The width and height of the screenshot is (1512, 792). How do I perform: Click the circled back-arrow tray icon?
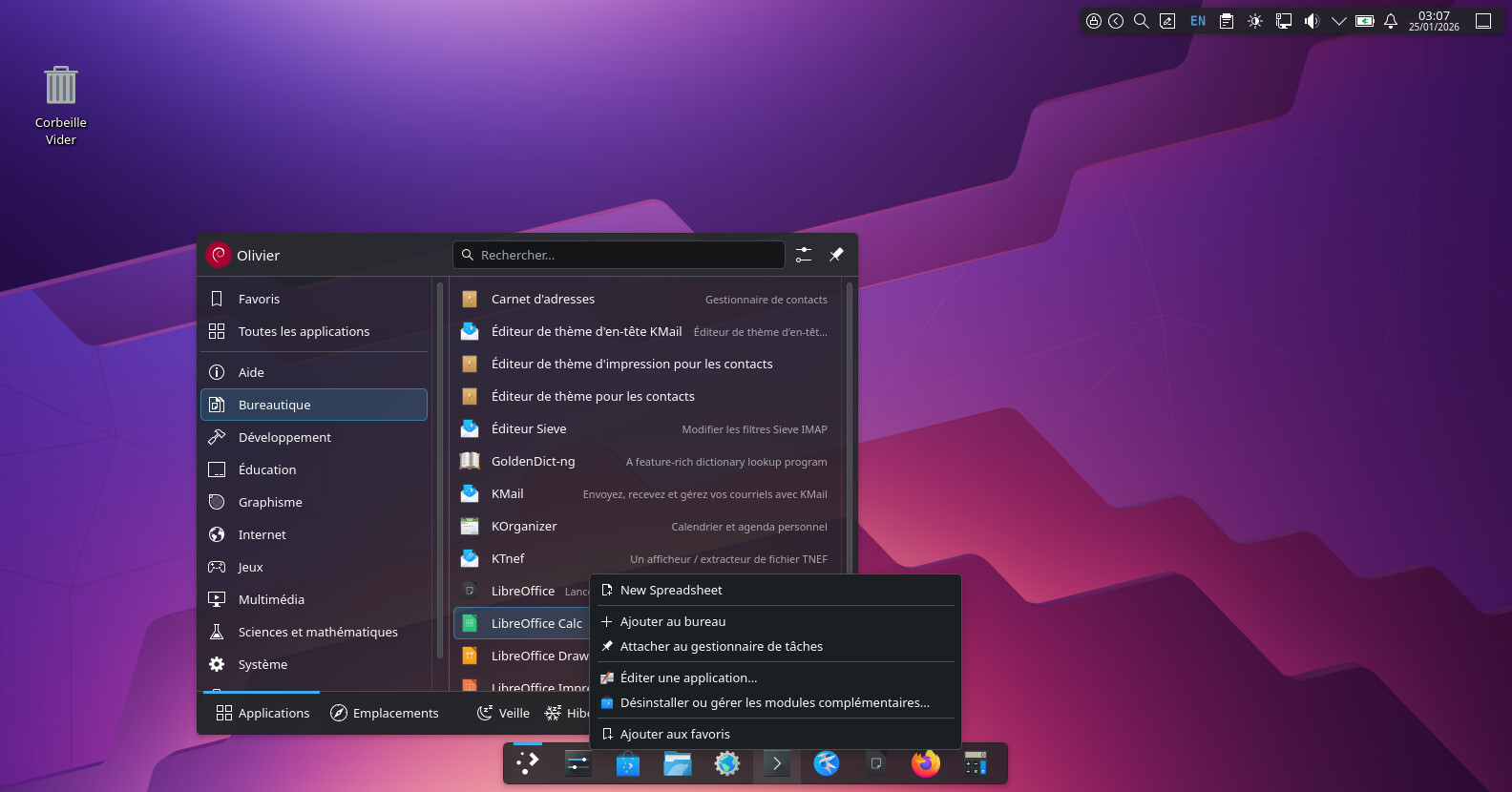click(x=1116, y=21)
